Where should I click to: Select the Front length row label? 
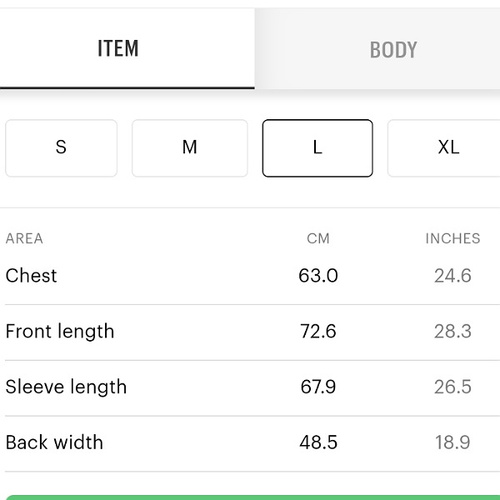(60, 332)
